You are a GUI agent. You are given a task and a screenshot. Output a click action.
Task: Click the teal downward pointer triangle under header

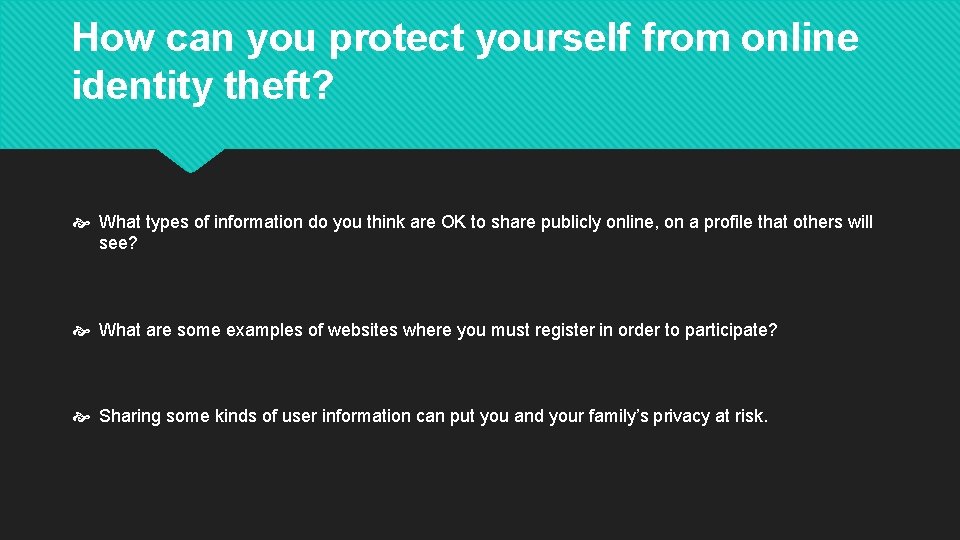[190, 160]
